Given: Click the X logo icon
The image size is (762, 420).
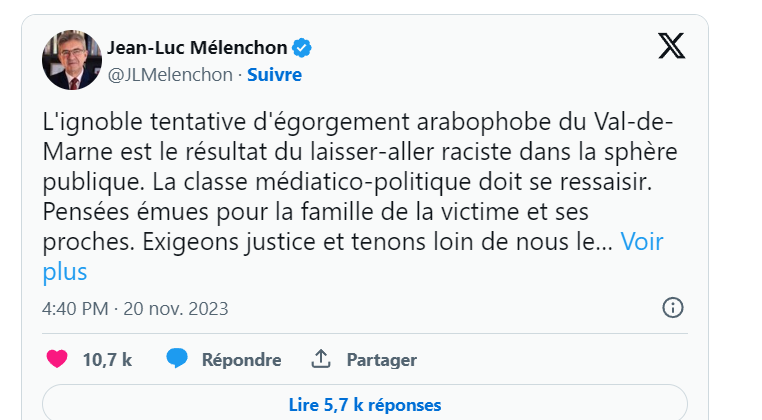Looking at the screenshot, I should (x=671, y=46).
